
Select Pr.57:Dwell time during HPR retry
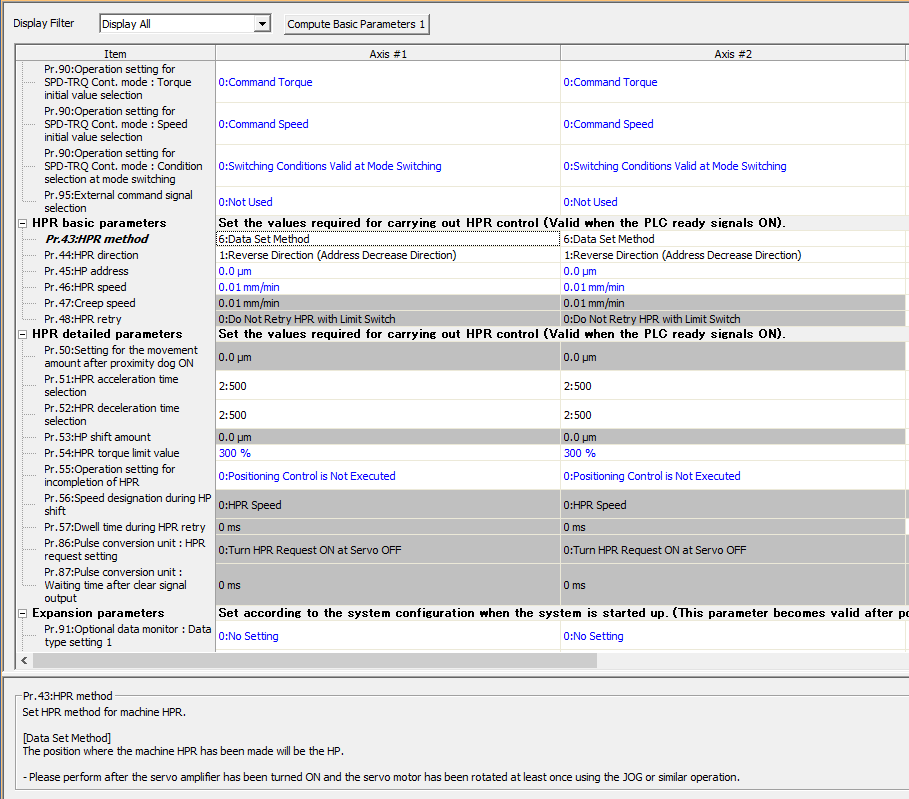pos(125,527)
